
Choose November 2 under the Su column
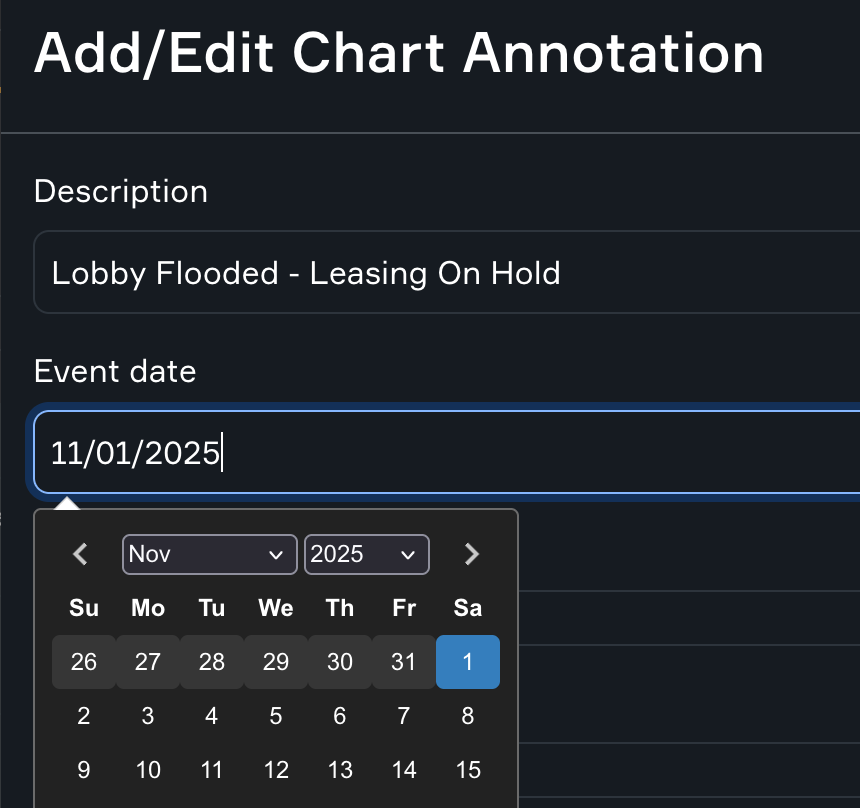pyautogui.click(x=83, y=716)
